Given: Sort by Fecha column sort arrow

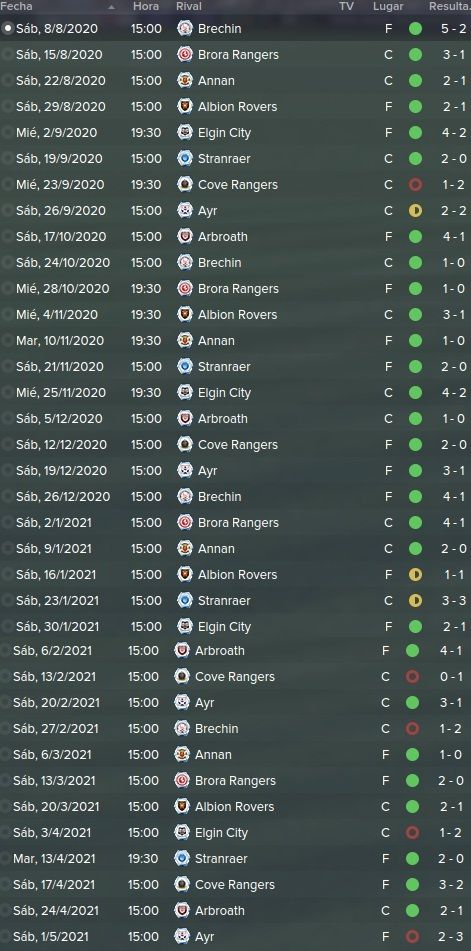Looking at the screenshot, I should coord(111,7).
